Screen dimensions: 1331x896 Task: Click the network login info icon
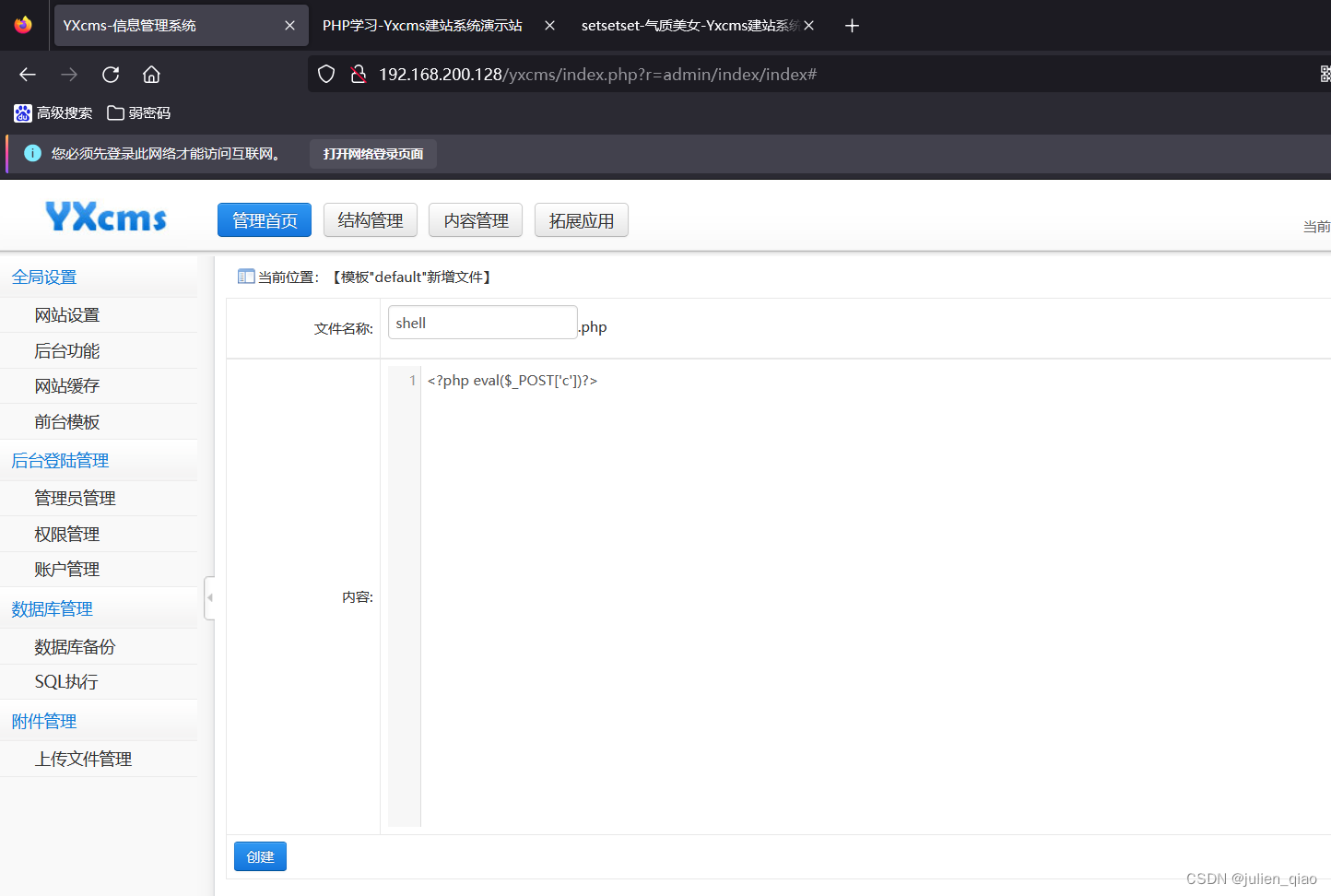click(32, 153)
